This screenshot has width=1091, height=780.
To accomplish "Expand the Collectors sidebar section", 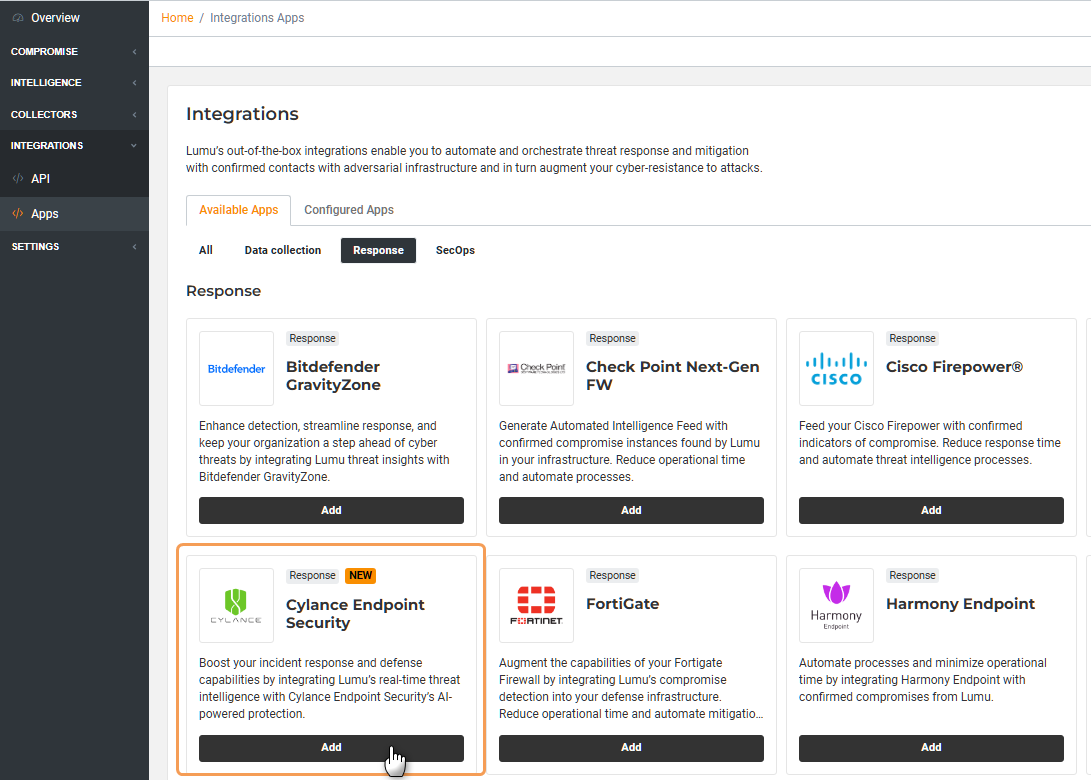I will [x=74, y=115].
